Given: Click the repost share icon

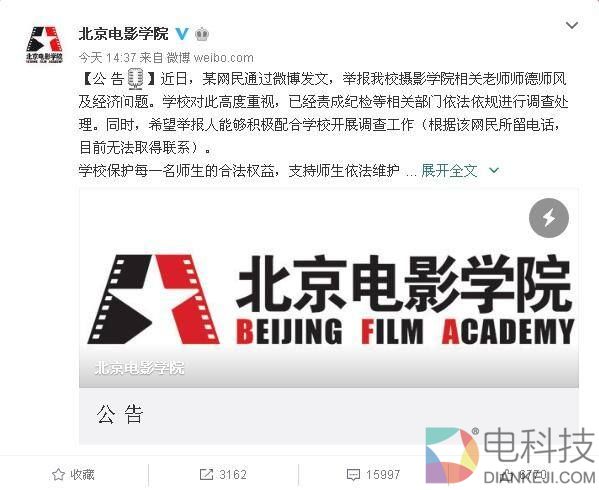Looking at the screenshot, I should pyautogui.click(x=206, y=474).
